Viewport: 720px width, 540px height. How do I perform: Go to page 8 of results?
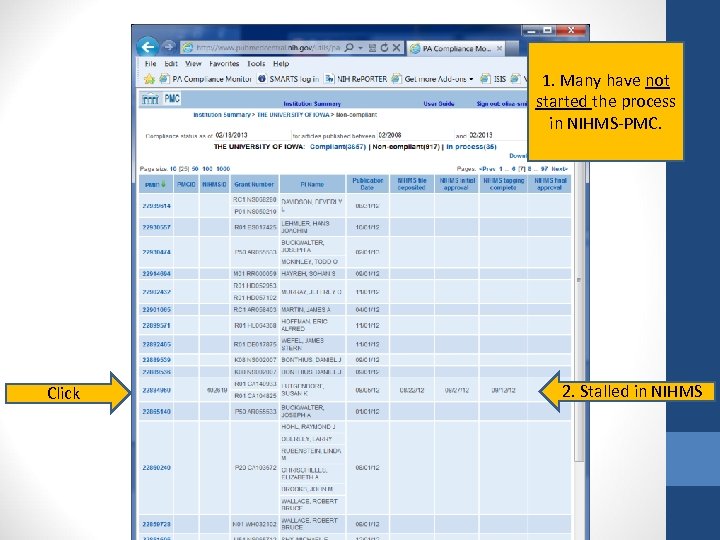click(529, 169)
